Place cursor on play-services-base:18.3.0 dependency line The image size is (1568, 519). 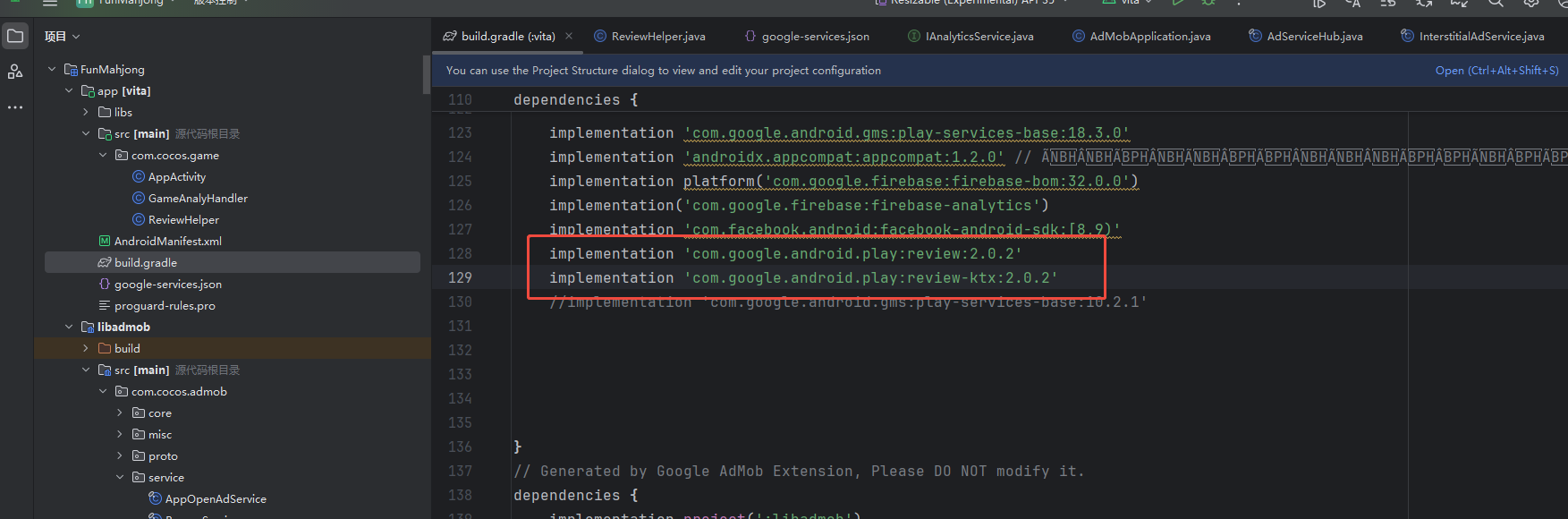tap(839, 132)
